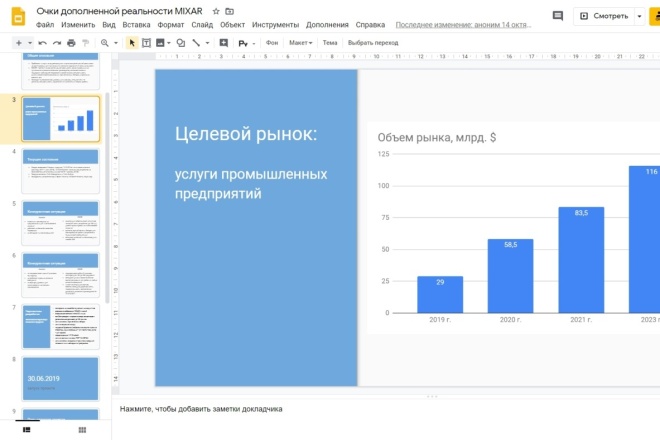The height and width of the screenshot is (440, 660).
Task: Open the Слайд menu
Action: (202, 25)
